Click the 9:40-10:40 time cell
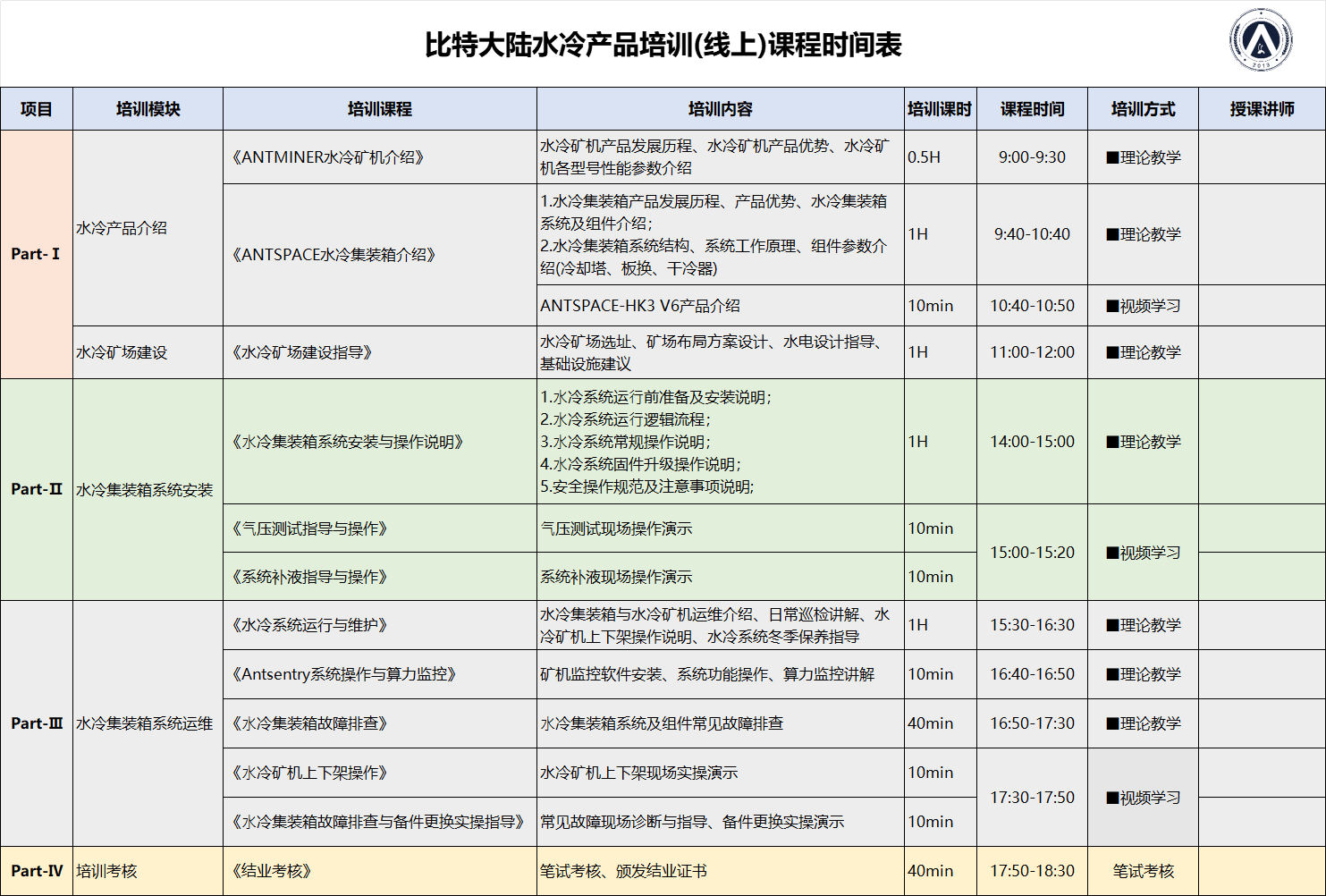This screenshot has width=1326, height=896. [x=1033, y=234]
